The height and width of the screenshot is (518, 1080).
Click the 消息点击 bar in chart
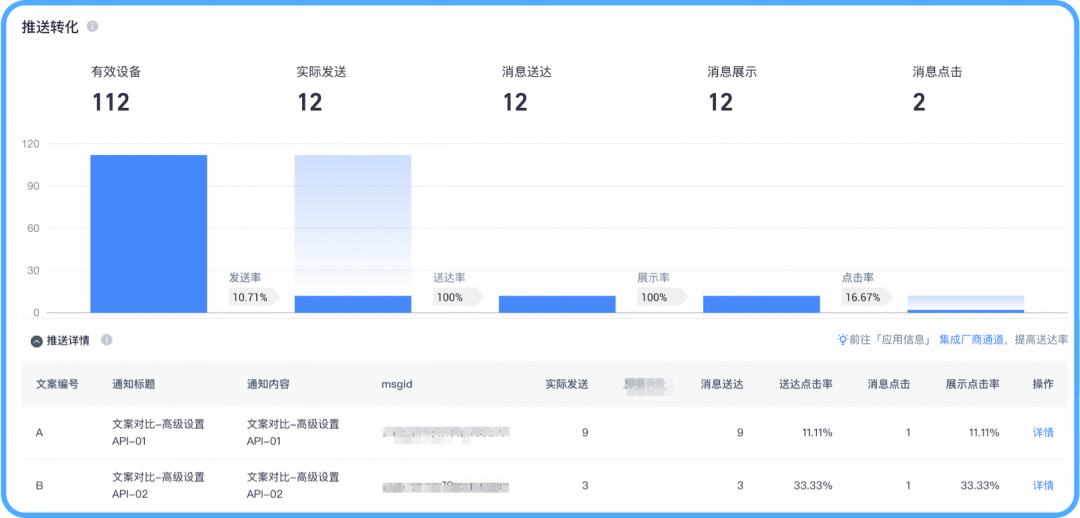tap(966, 311)
